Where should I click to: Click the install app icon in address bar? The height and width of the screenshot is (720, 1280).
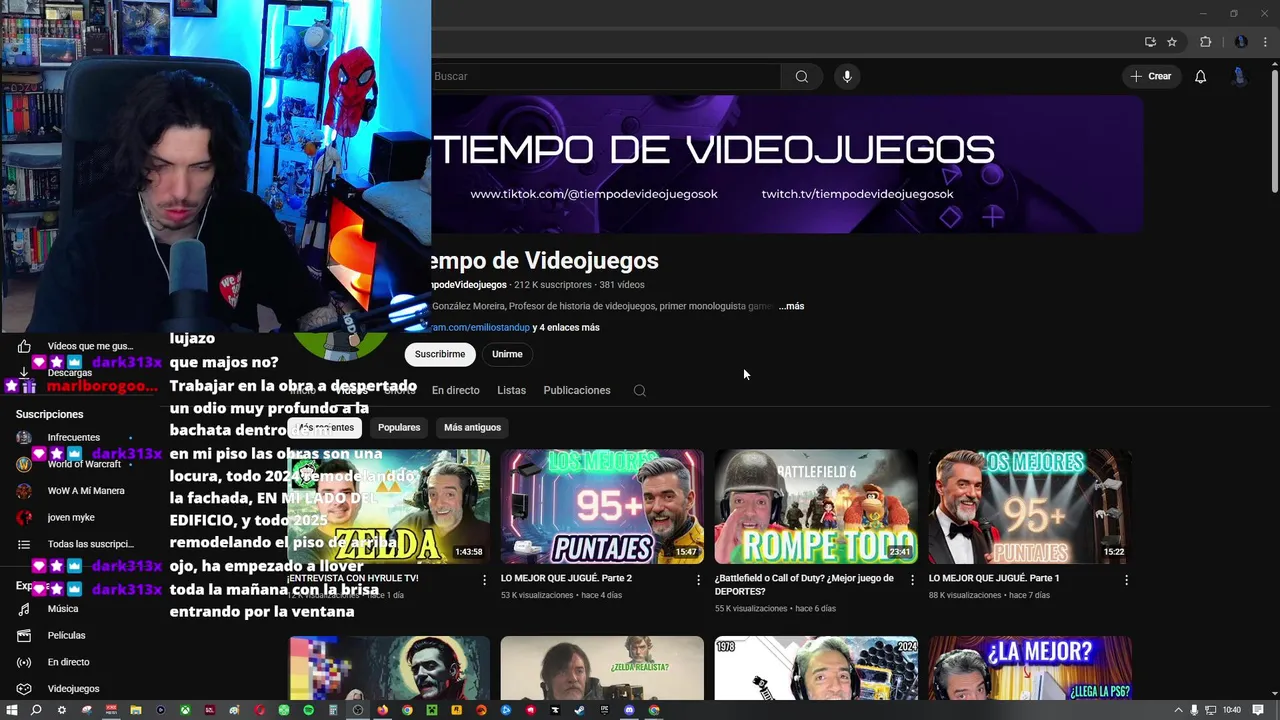pos(1150,42)
